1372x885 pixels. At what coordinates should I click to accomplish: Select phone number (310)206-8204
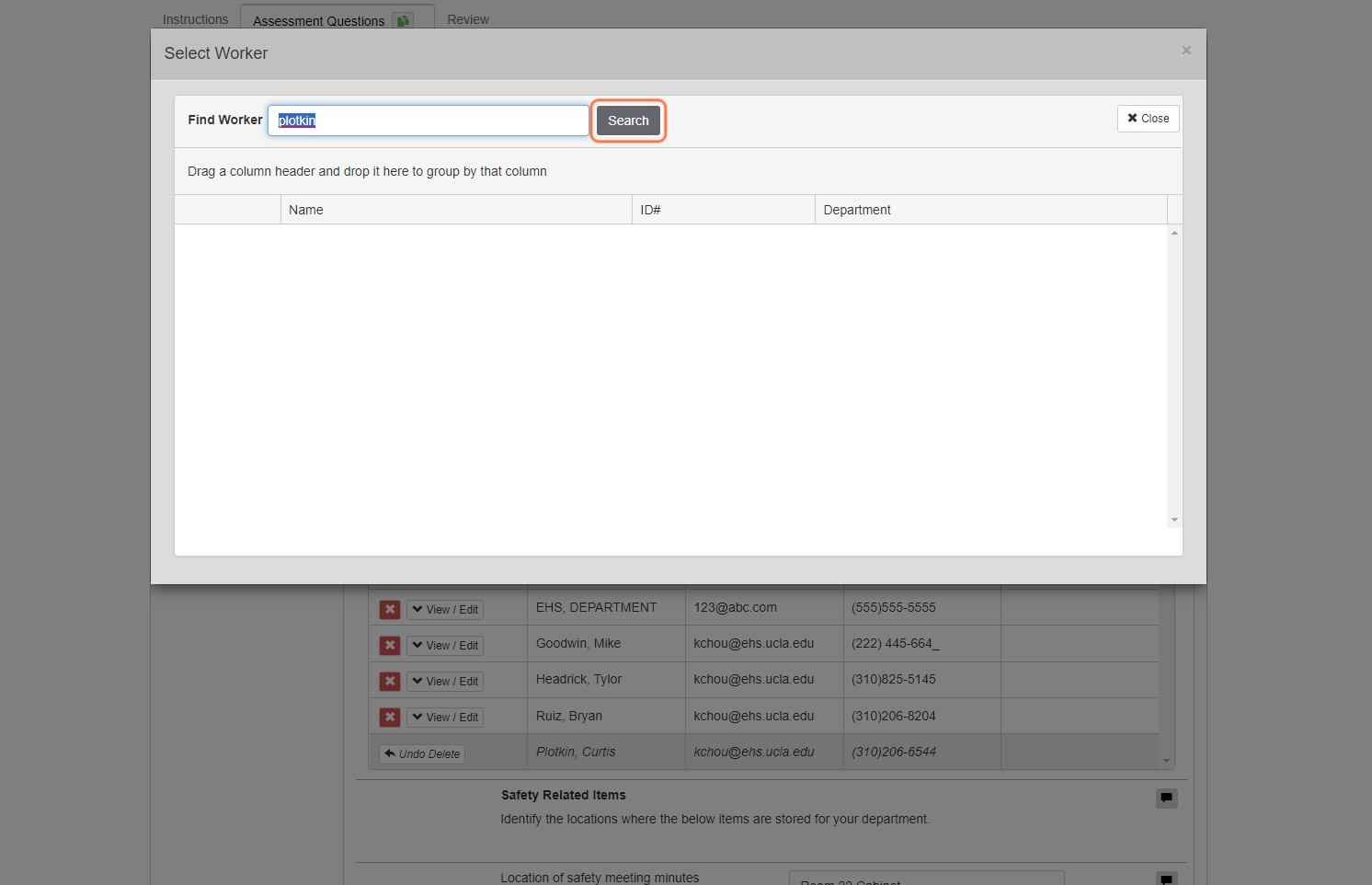pyautogui.click(x=893, y=716)
